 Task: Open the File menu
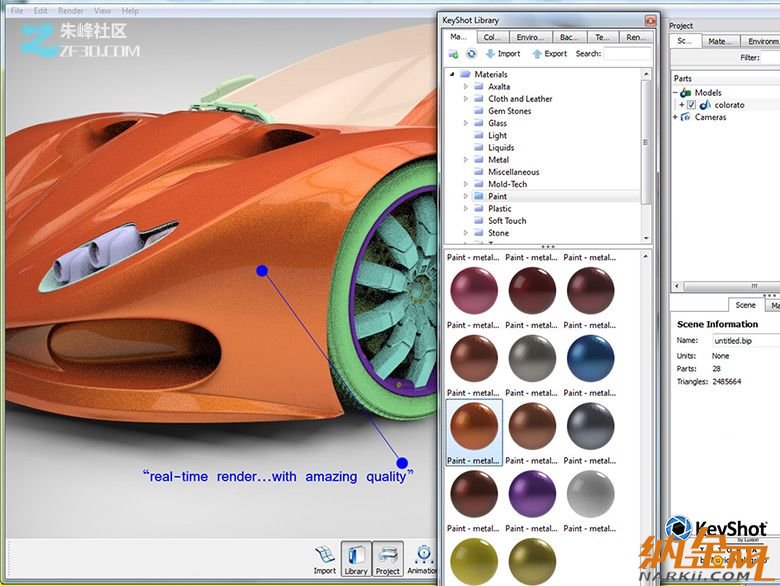17,10
